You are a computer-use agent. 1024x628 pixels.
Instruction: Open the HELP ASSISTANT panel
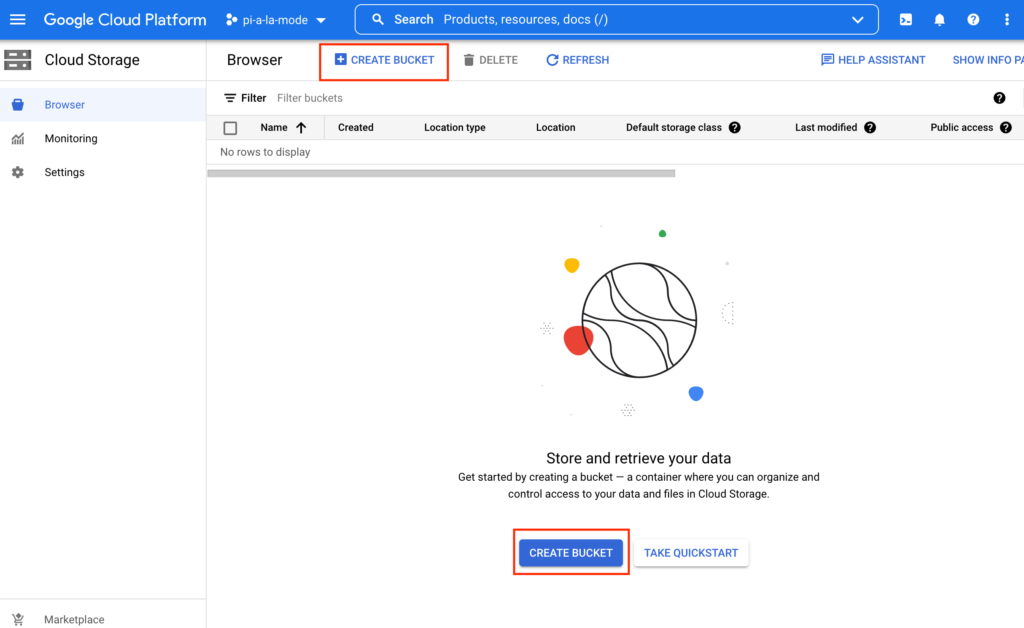[x=872, y=60]
